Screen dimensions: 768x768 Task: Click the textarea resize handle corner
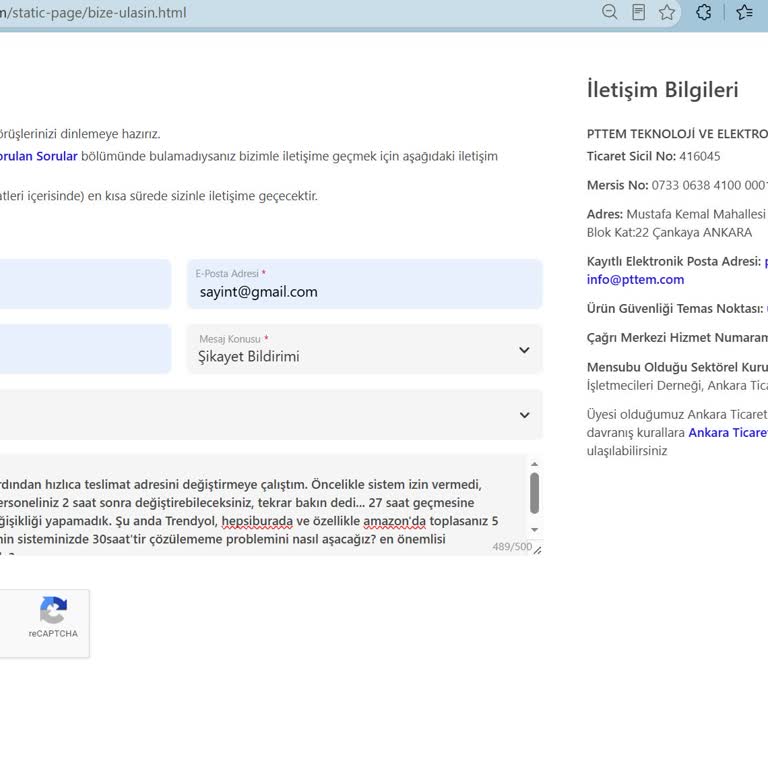pyautogui.click(x=538, y=551)
